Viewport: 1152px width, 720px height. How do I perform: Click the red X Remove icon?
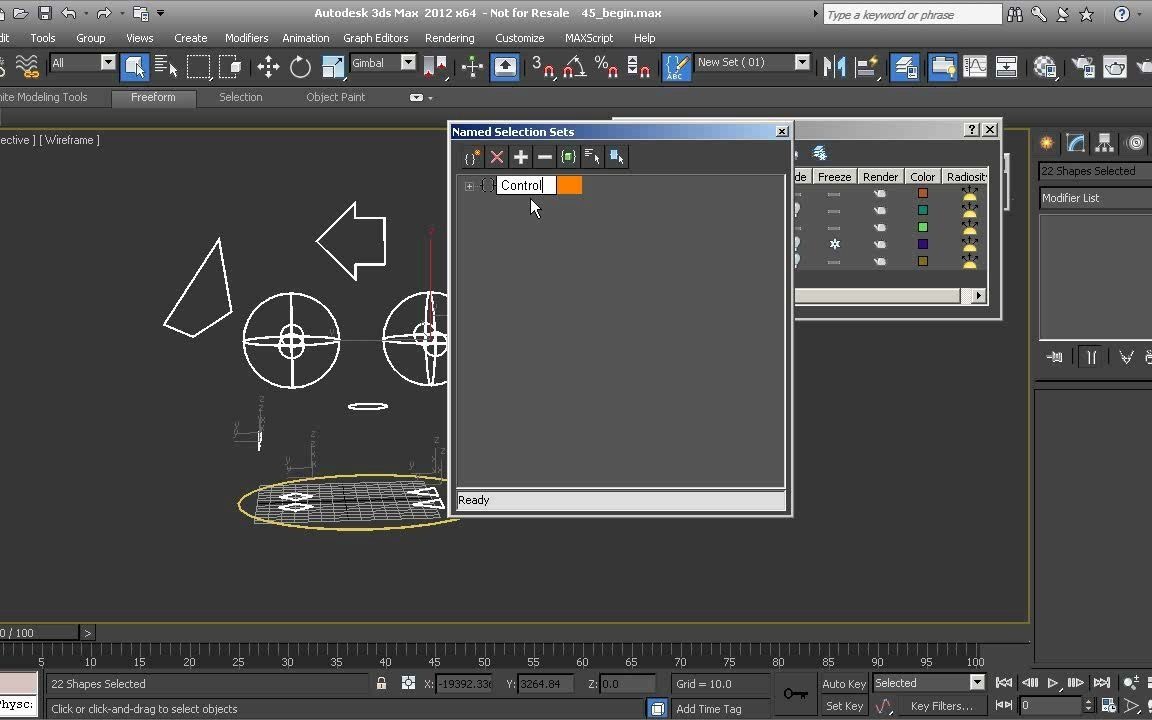coord(497,157)
